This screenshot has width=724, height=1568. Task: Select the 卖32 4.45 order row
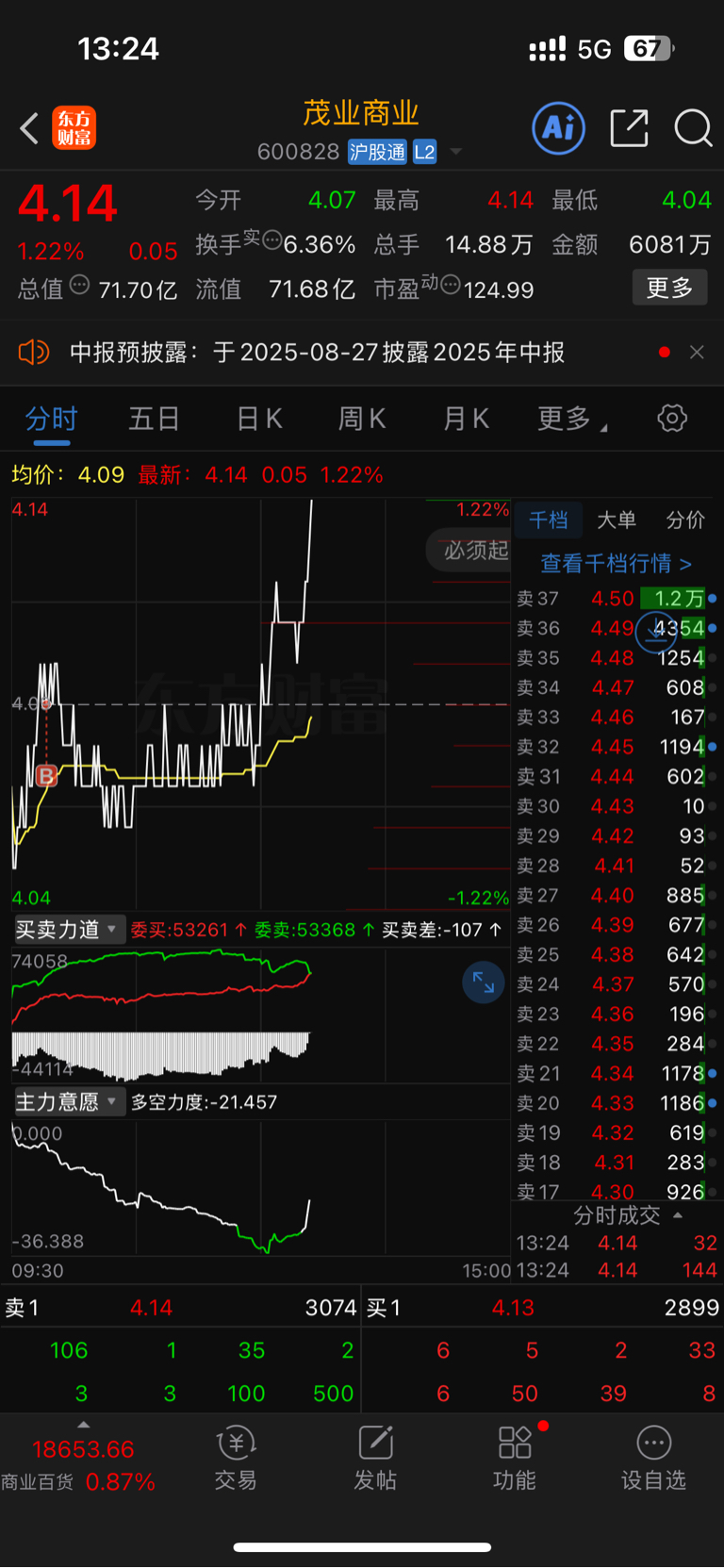click(x=617, y=747)
